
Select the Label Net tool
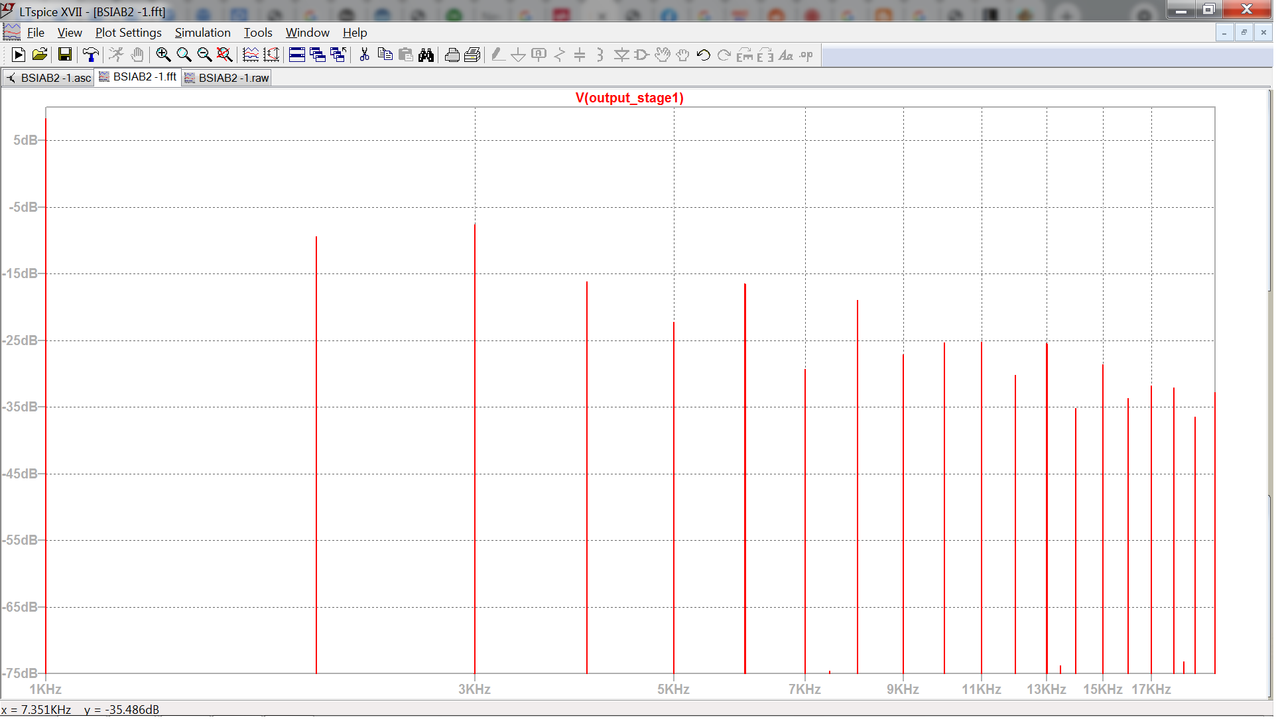(539, 55)
